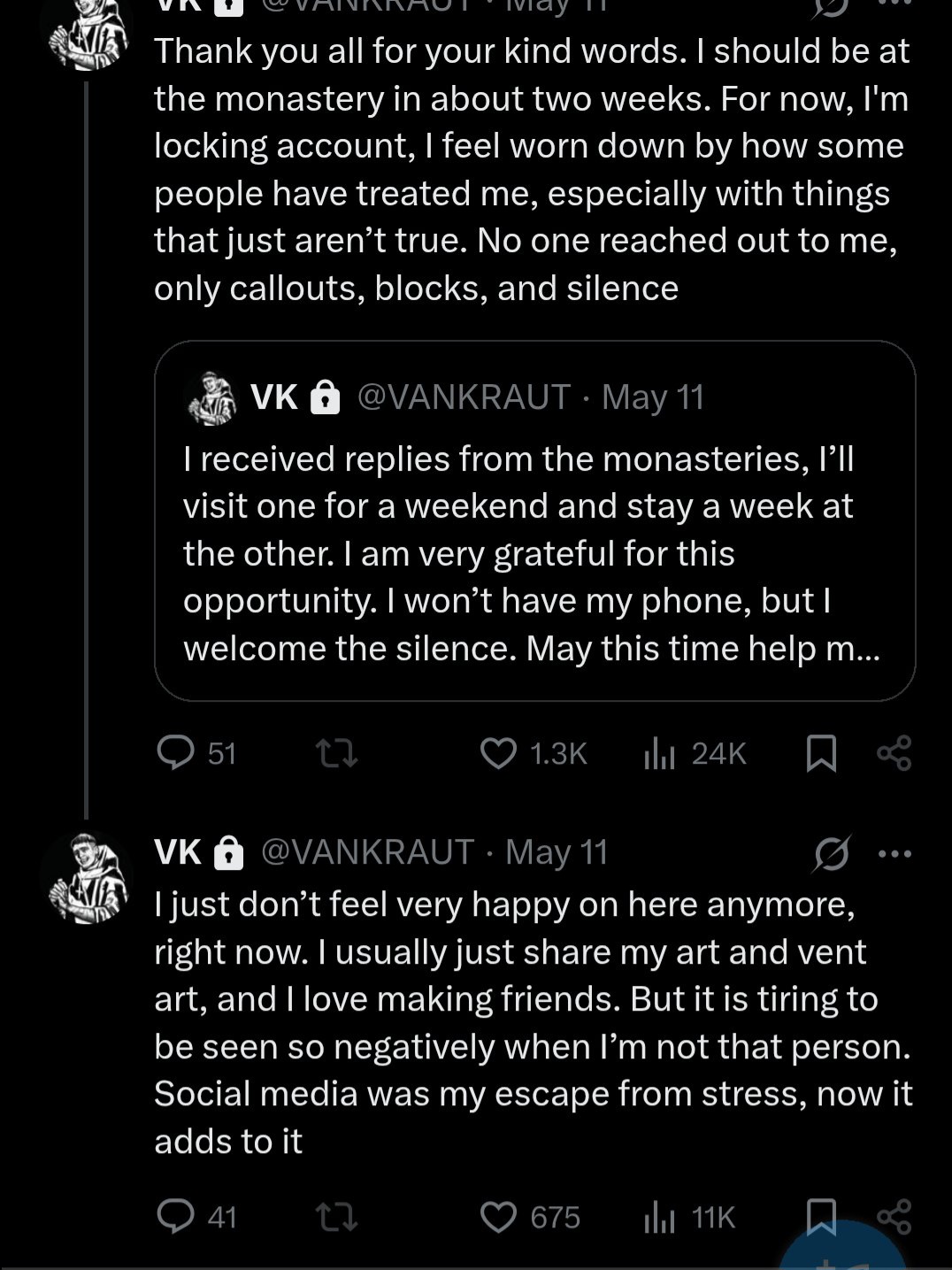View analytics for the 11K views tweet
This screenshot has height=1270, width=952.
click(660, 1217)
